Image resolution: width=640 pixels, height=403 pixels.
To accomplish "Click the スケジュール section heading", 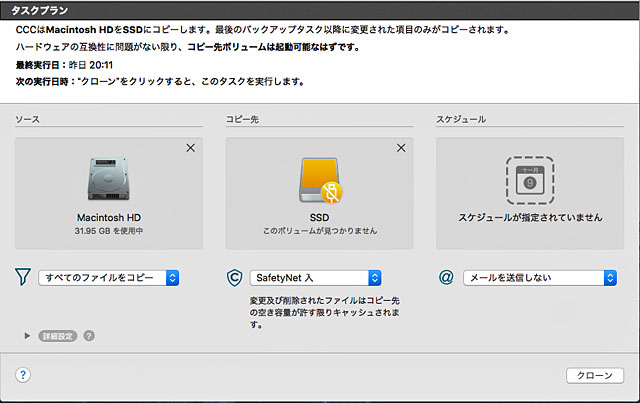I will [x=461, y=119].
